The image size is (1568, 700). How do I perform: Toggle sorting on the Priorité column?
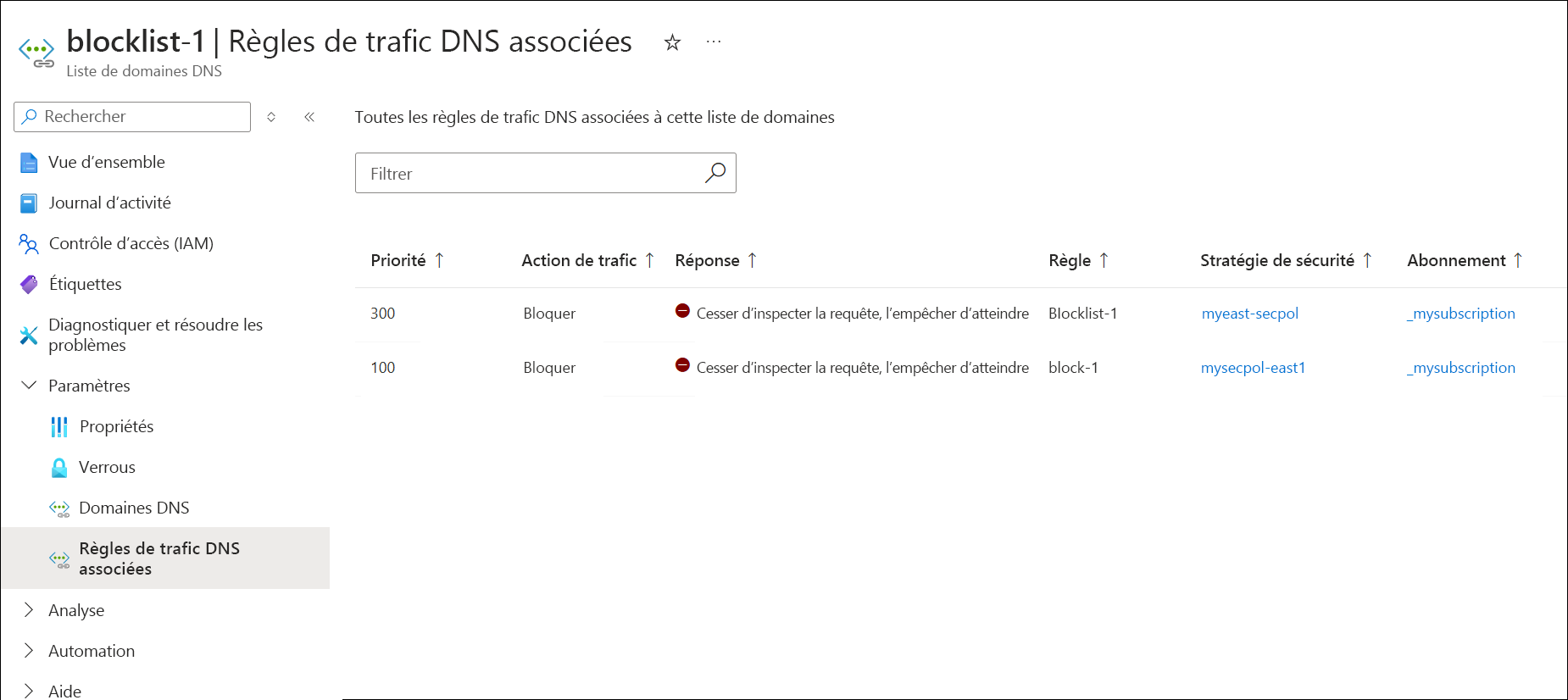408,260
